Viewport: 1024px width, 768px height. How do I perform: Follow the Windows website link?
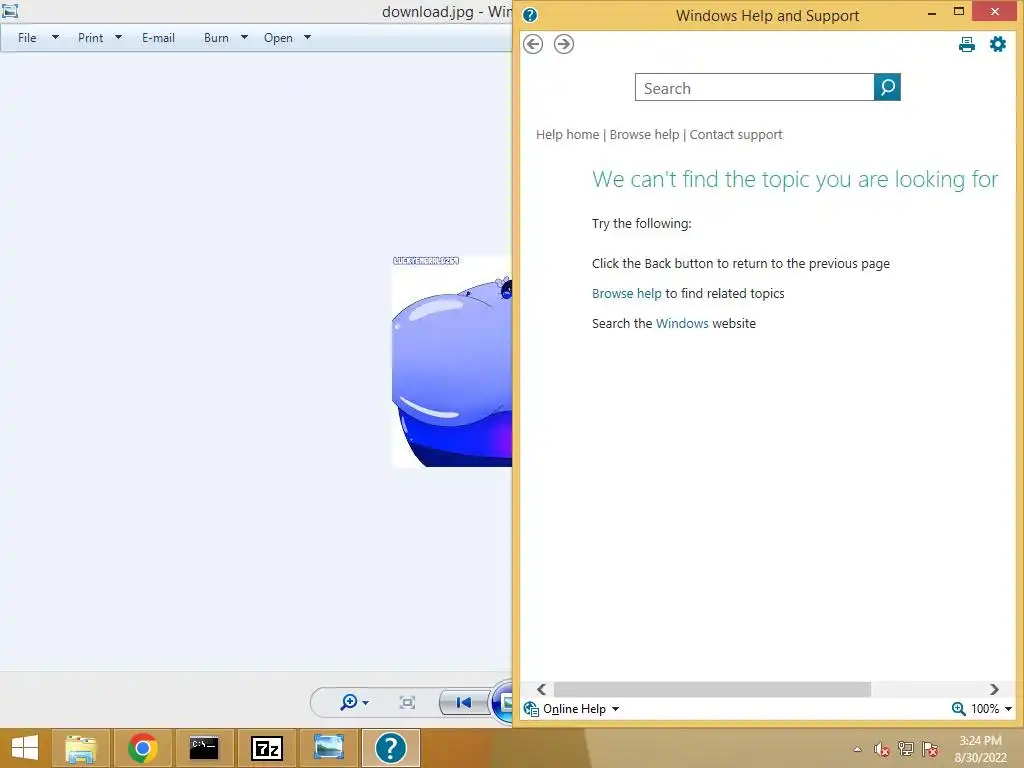coord(682,323)
